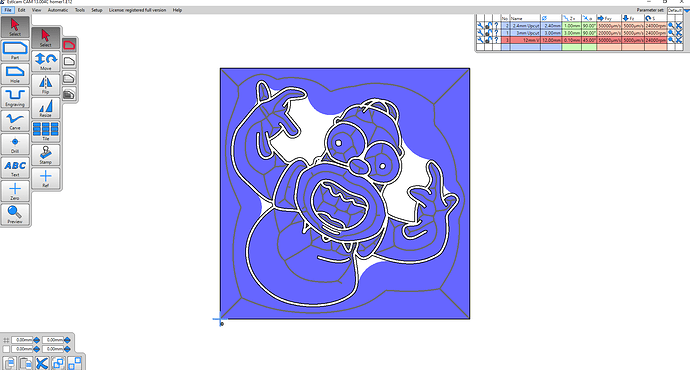
Task: Click question mark for the 12mm V tool
Action: pos(496,40)
